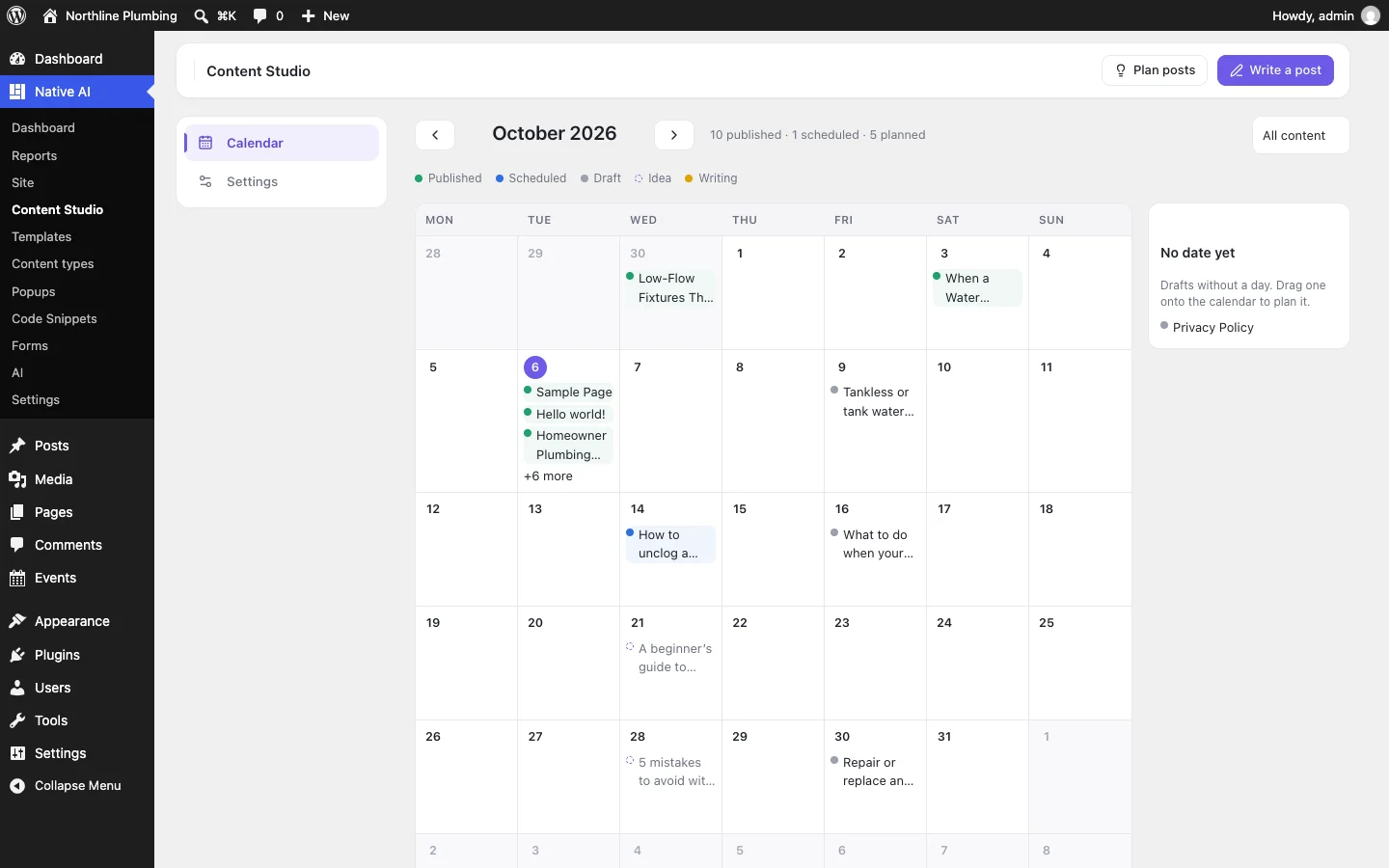Click the Posts pin icon
The image size is (1389, 868).
click(17, 446)
